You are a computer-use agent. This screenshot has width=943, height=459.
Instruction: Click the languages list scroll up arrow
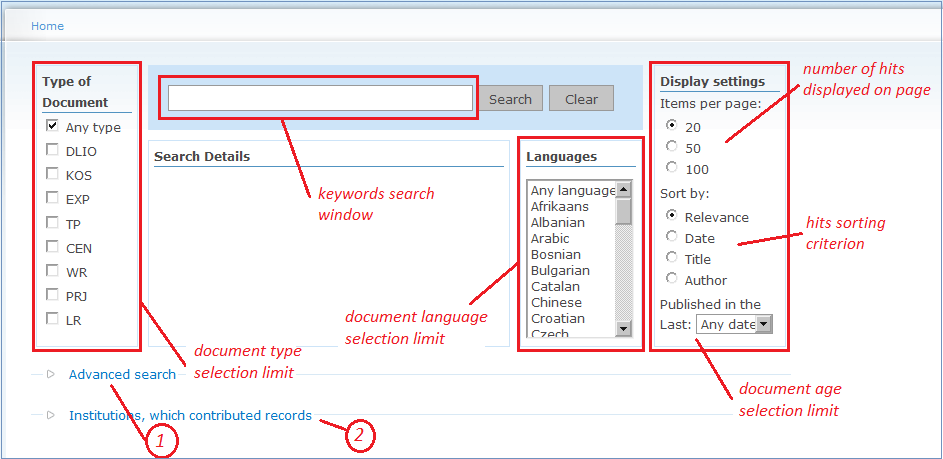tap(624, 190)
